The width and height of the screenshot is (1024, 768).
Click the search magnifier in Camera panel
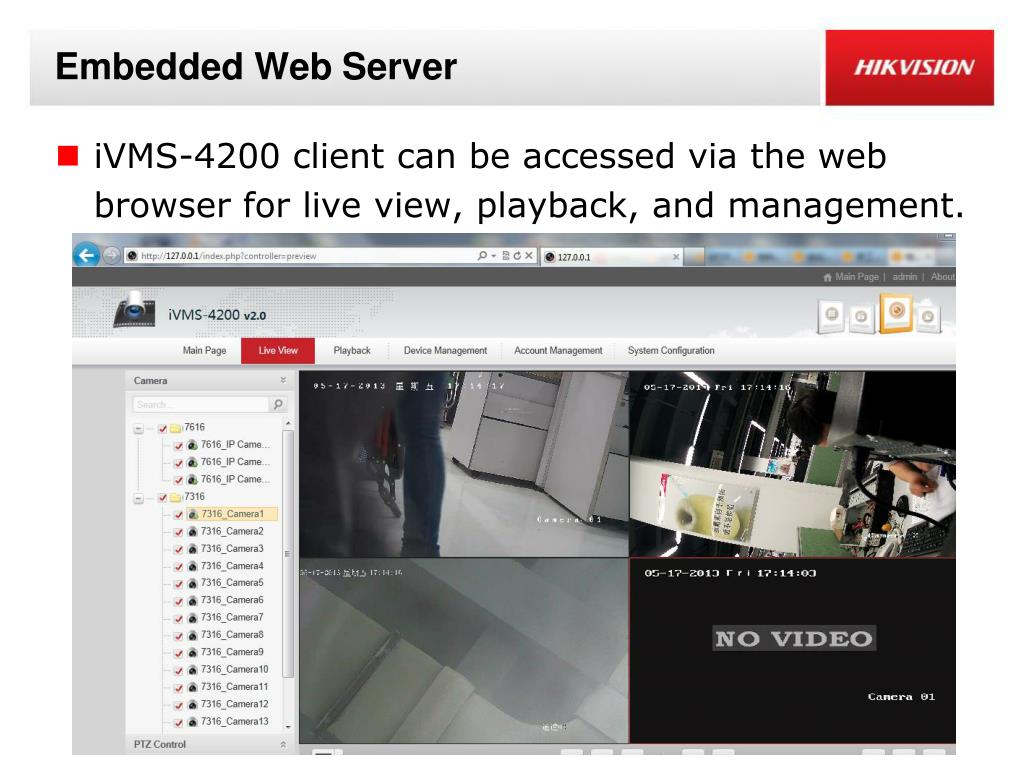click(278, 404)
